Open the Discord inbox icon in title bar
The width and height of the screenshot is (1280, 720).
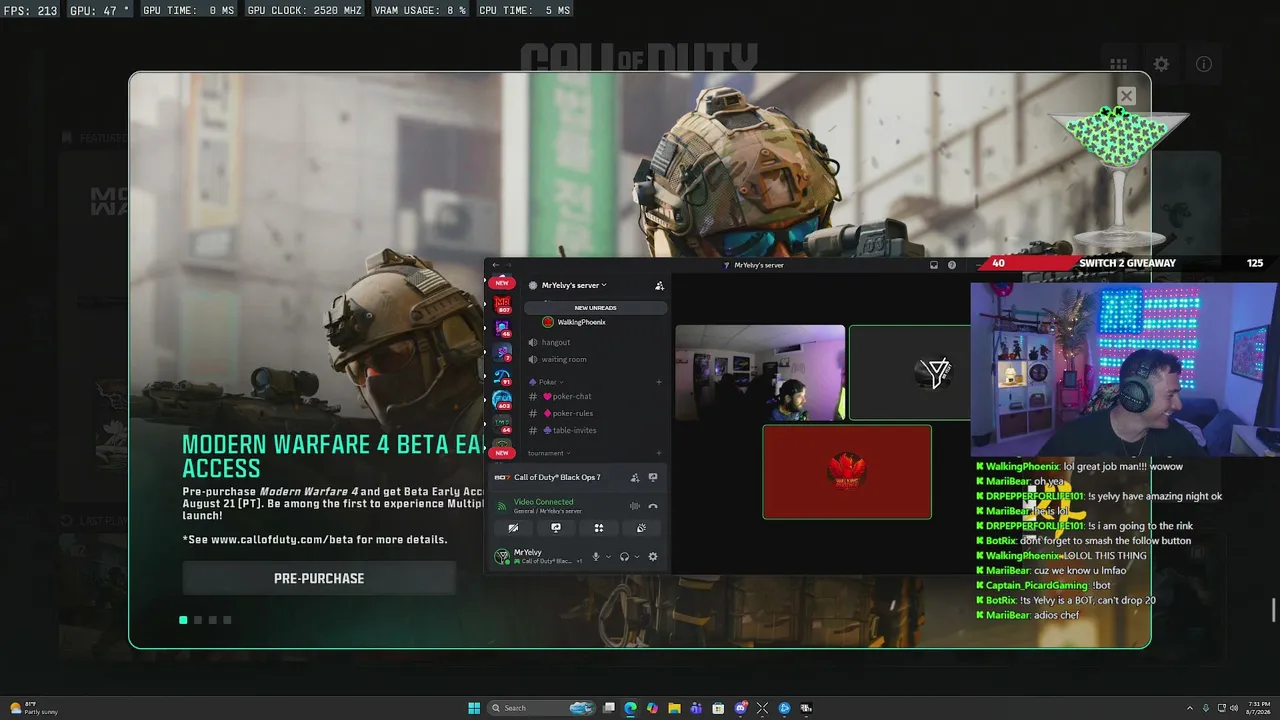[x=934, y=265]
